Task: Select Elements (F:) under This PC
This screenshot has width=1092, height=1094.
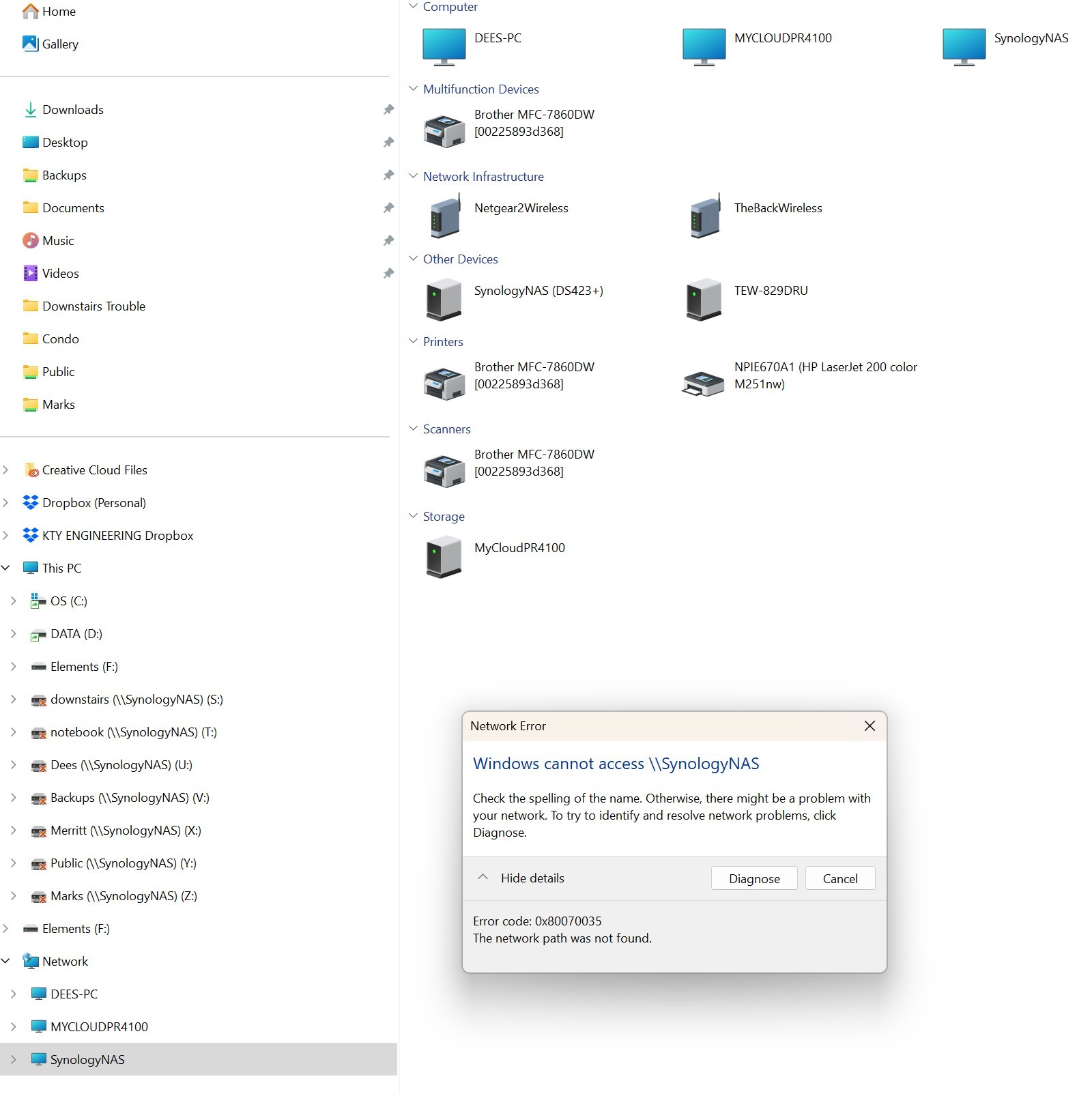Action: pyautogui.click(x=75, y=666)
